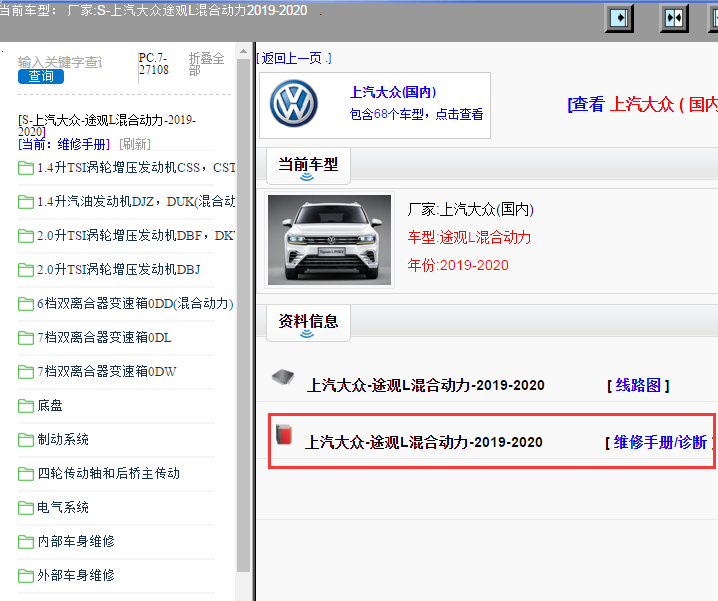Open folder icon for 1.4升汽油发动机DJZ
The width and height of the screenshot is (718, 601).
click(x=26, y=202)
